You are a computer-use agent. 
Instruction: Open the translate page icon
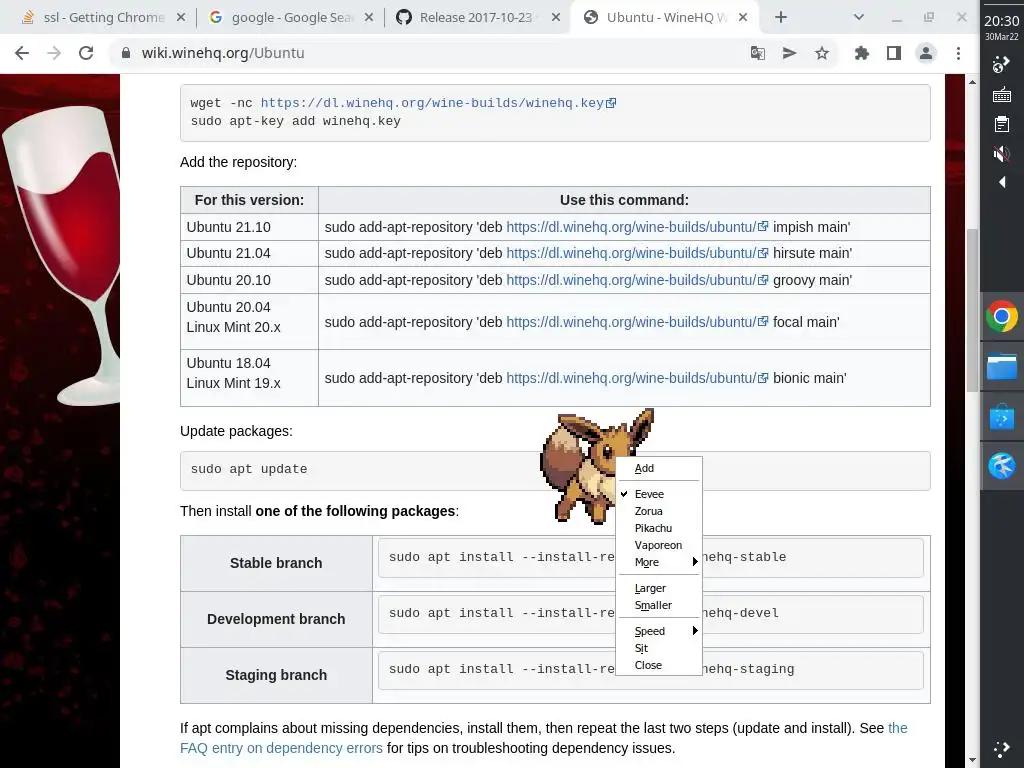(758, 53)
